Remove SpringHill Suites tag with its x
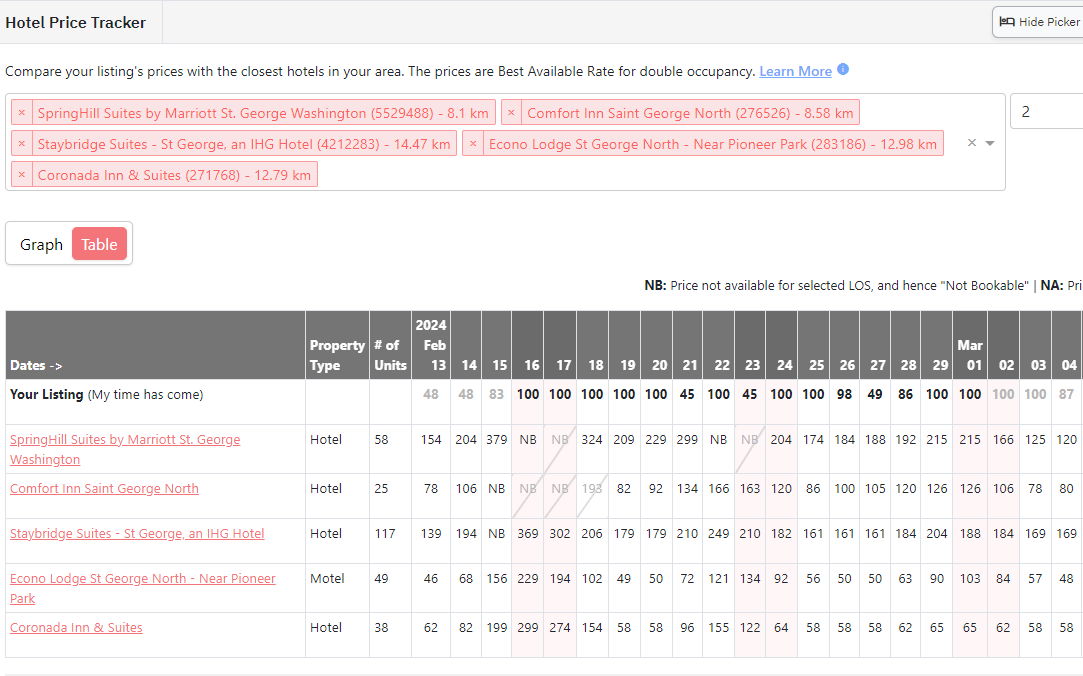The width and height of the screenshot is (1083, 676). [21, 113]
